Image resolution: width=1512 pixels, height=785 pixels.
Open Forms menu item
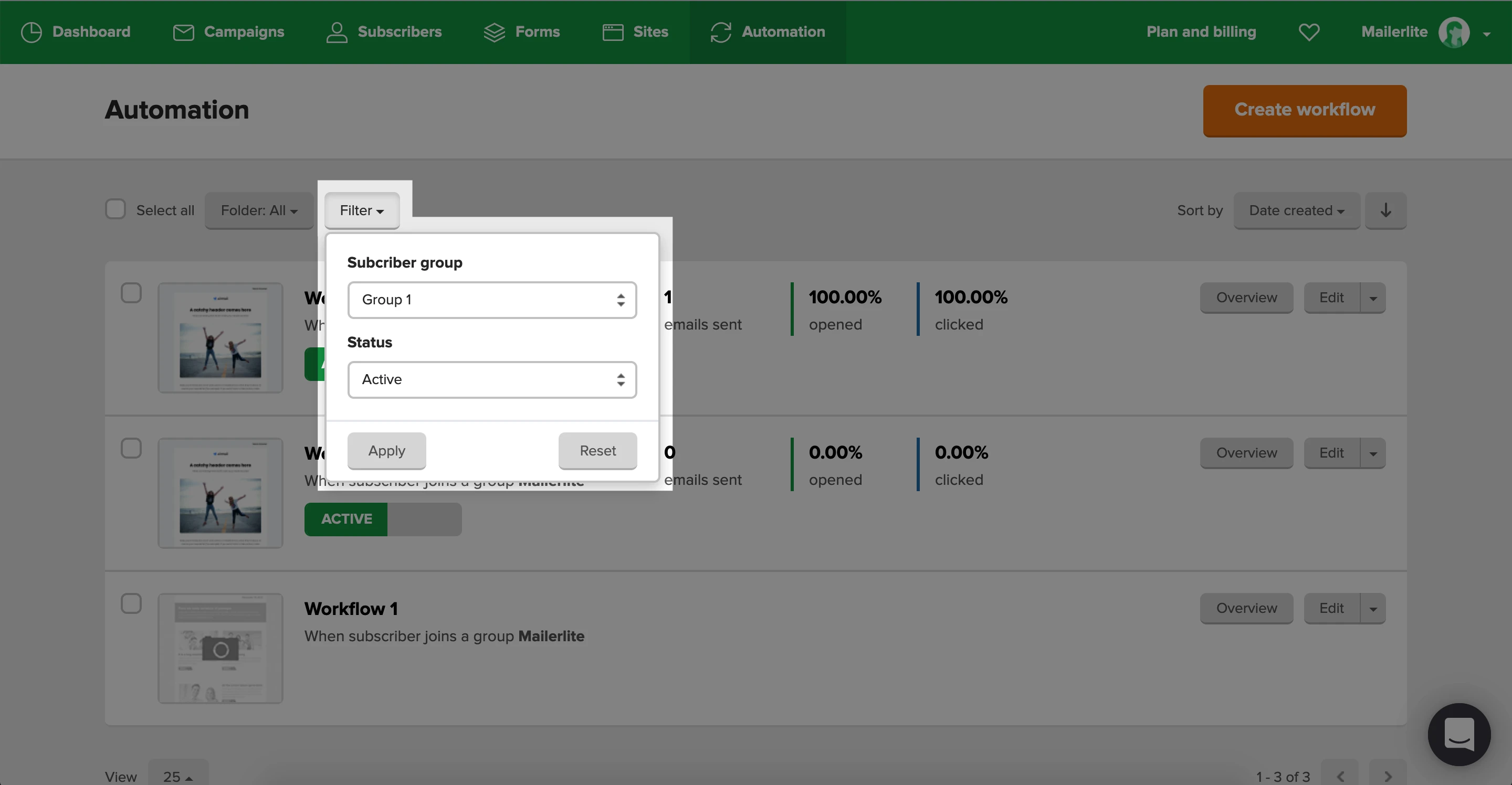521,32
